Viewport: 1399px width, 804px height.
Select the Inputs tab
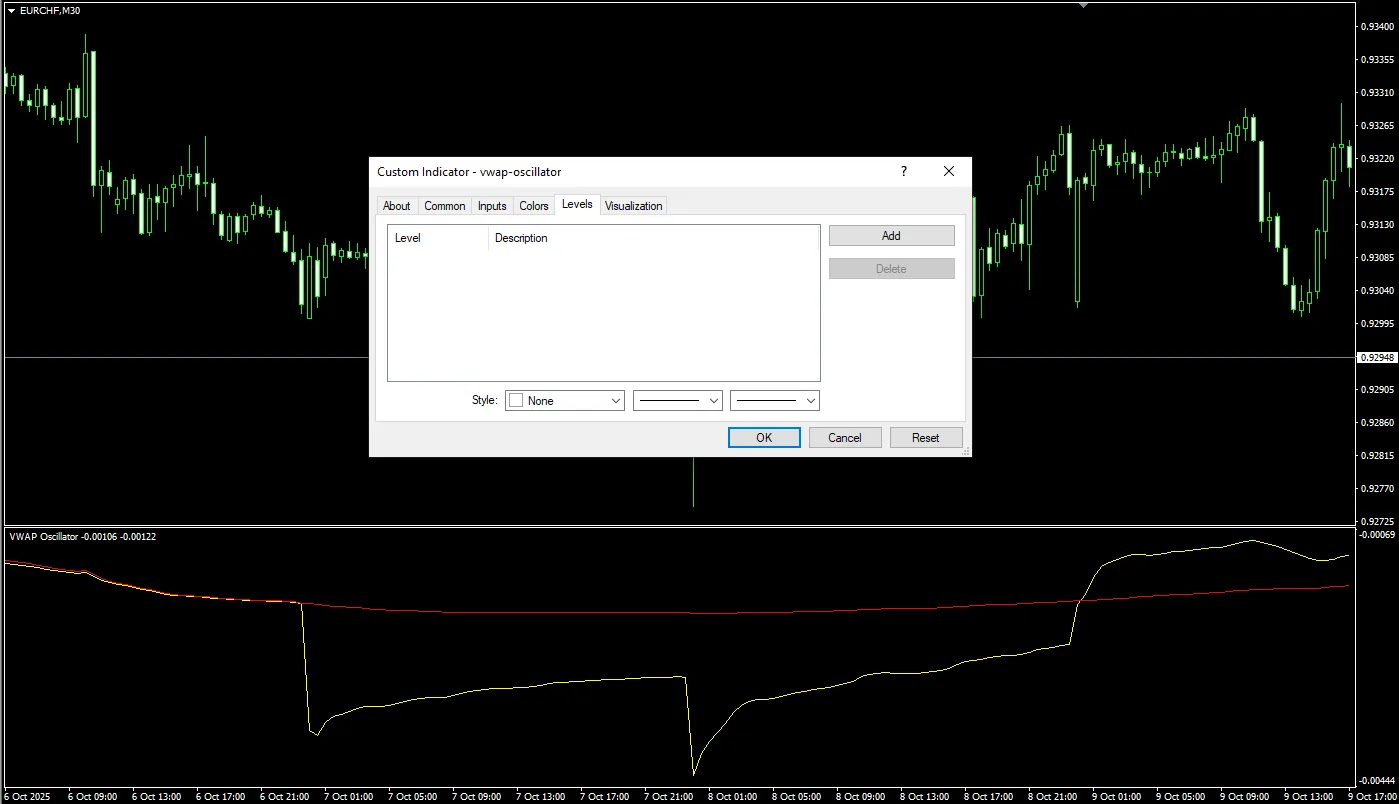click(491, 205)
